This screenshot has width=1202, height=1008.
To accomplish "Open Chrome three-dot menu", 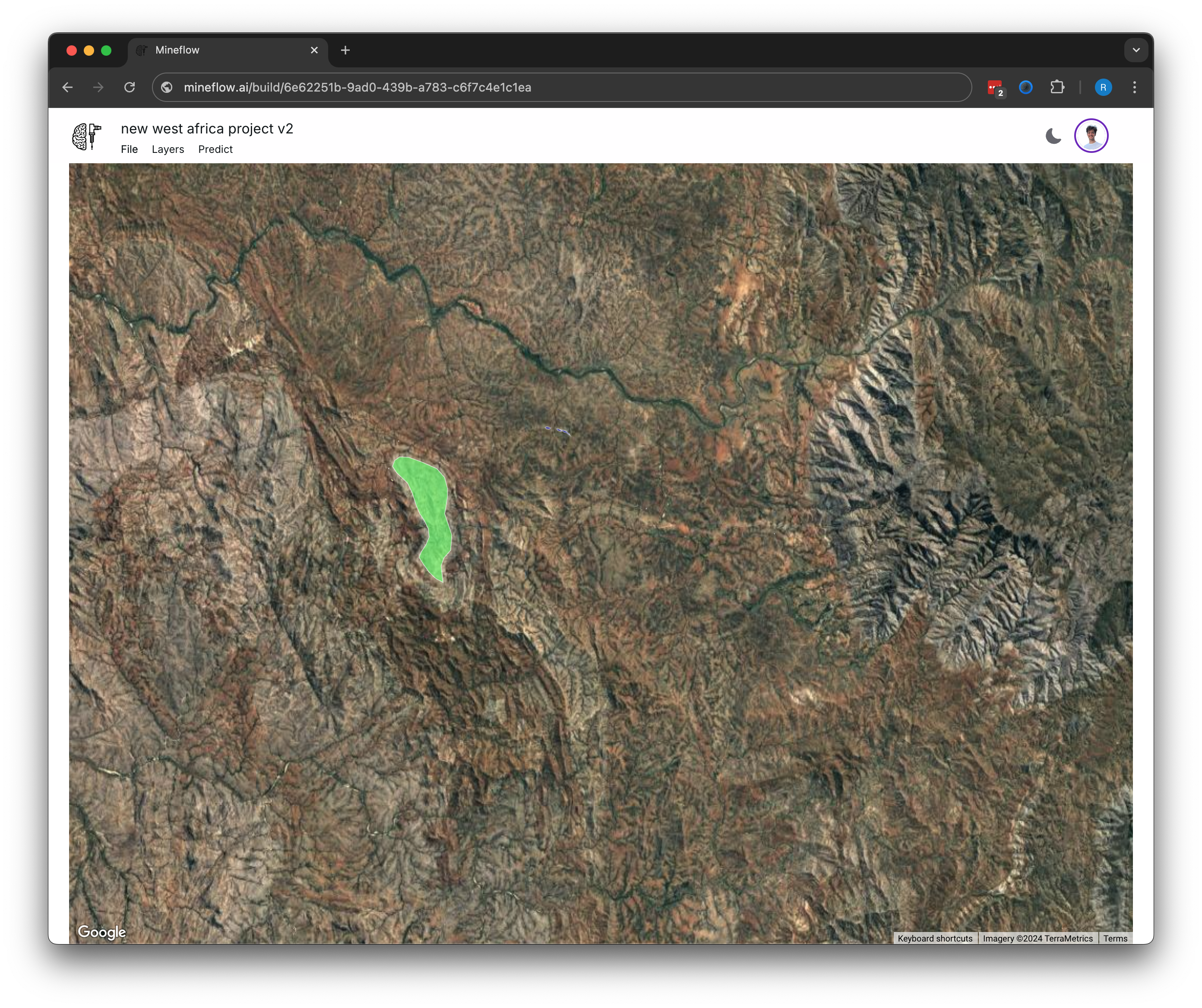I will click(x=1135, y=87).
